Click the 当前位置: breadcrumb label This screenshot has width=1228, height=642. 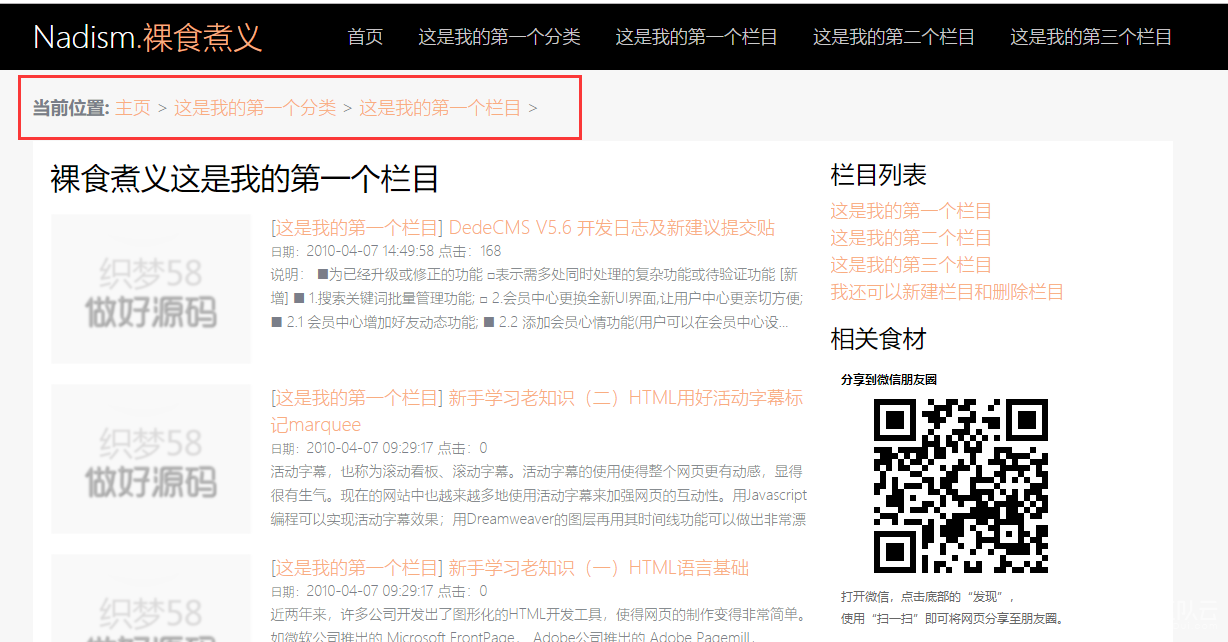coord(71,108)
